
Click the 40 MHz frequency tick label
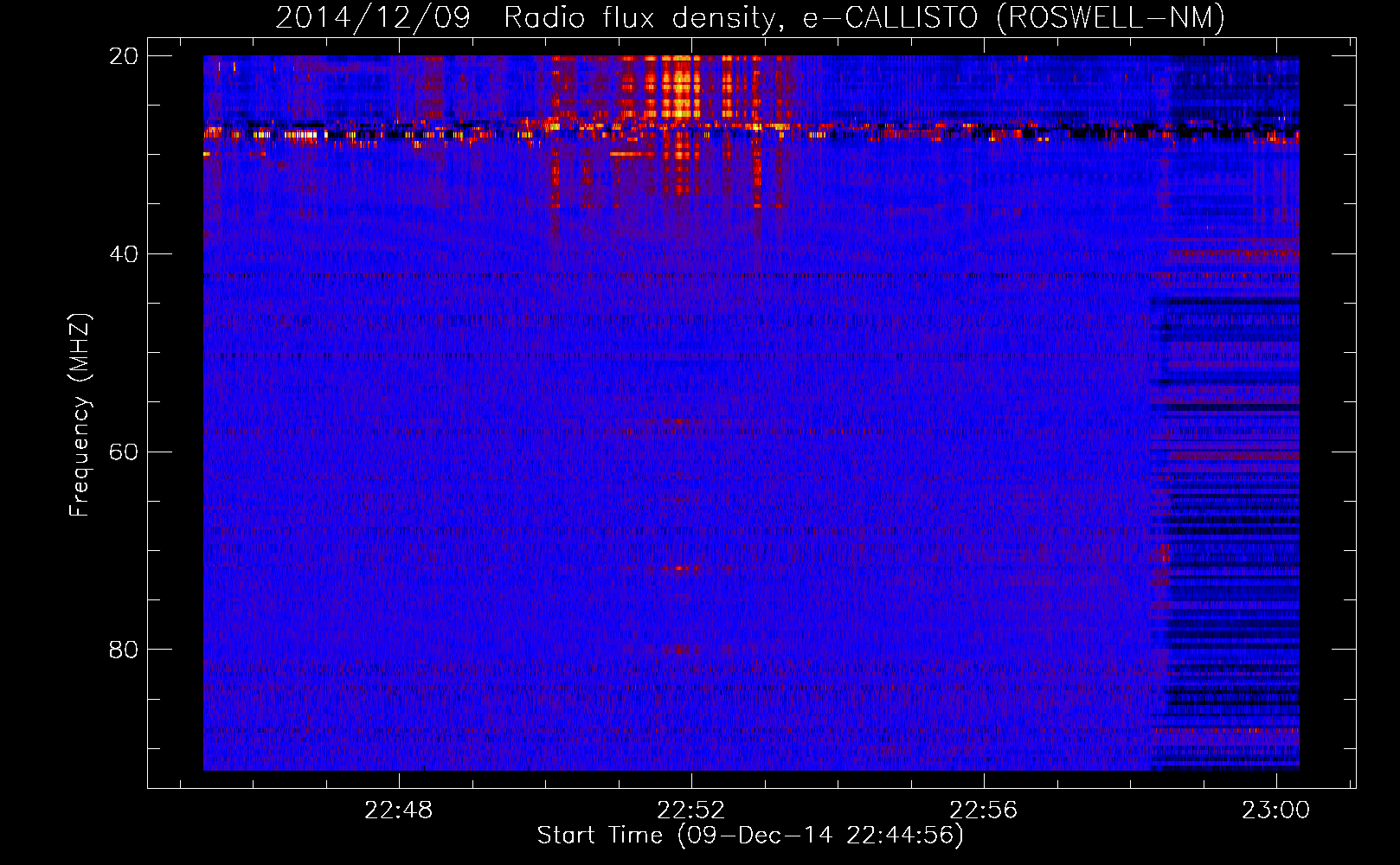click(123, 254)
